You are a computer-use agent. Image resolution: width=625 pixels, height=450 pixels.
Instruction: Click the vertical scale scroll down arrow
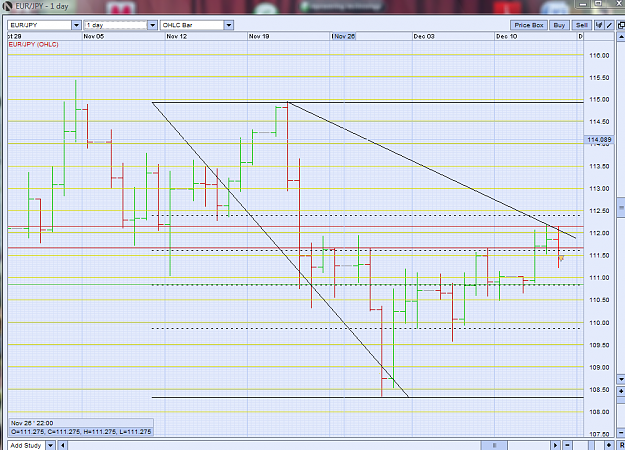[621, 379]
